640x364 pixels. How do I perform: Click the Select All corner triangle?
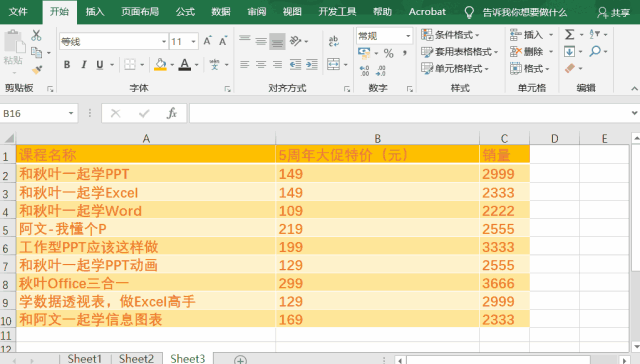[8, 138]
